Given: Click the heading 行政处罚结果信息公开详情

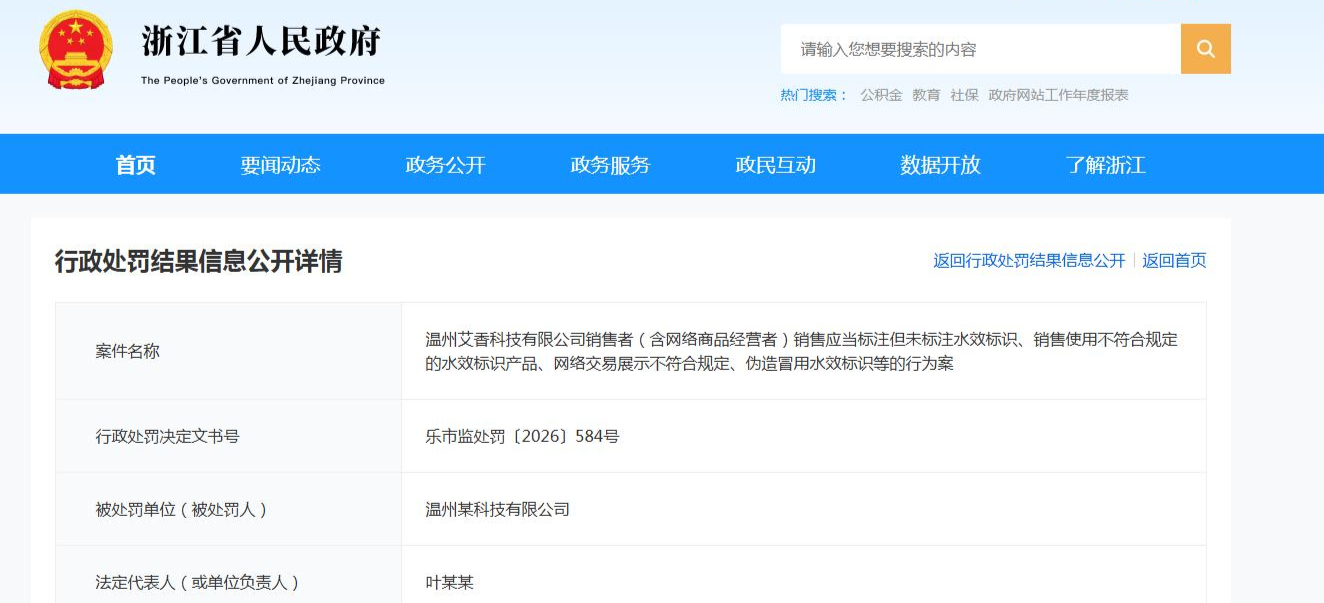Looking at the screenshot, I should point(198,261).
